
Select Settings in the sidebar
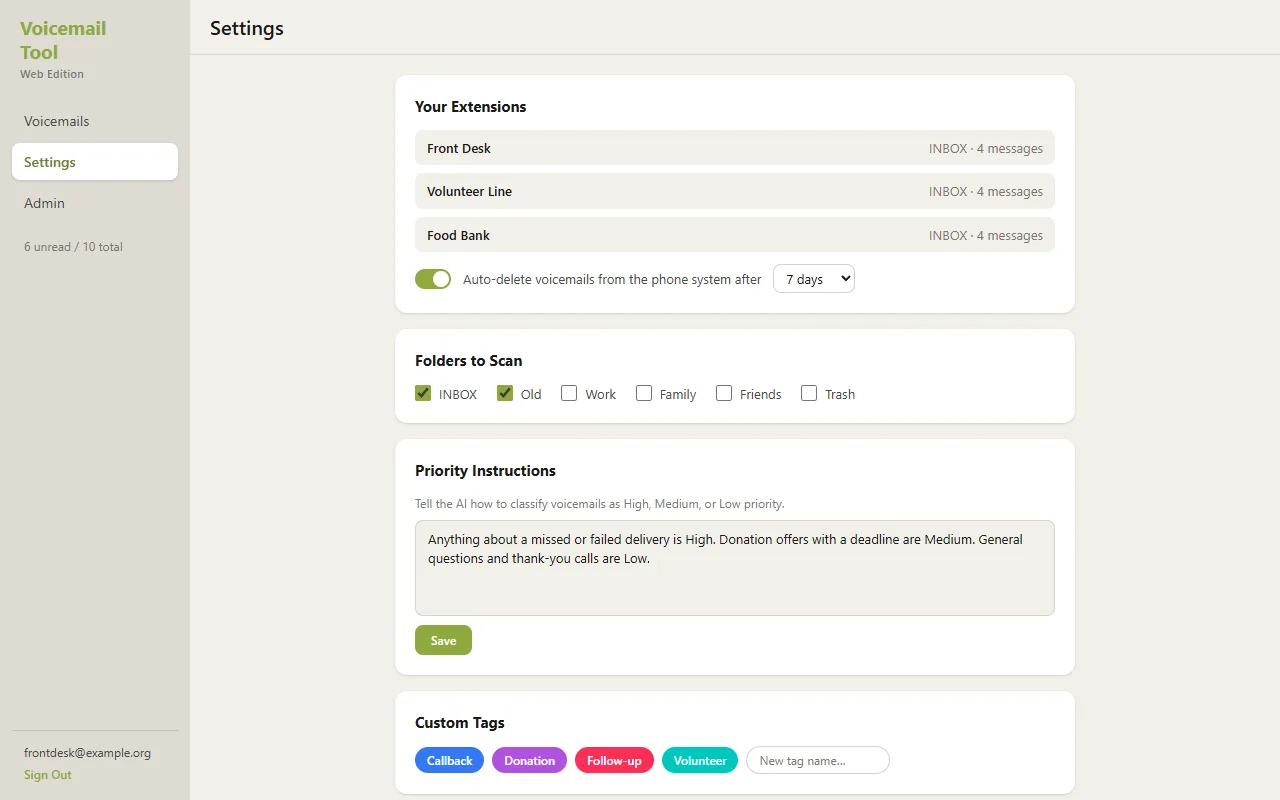[x=95, y=162]
